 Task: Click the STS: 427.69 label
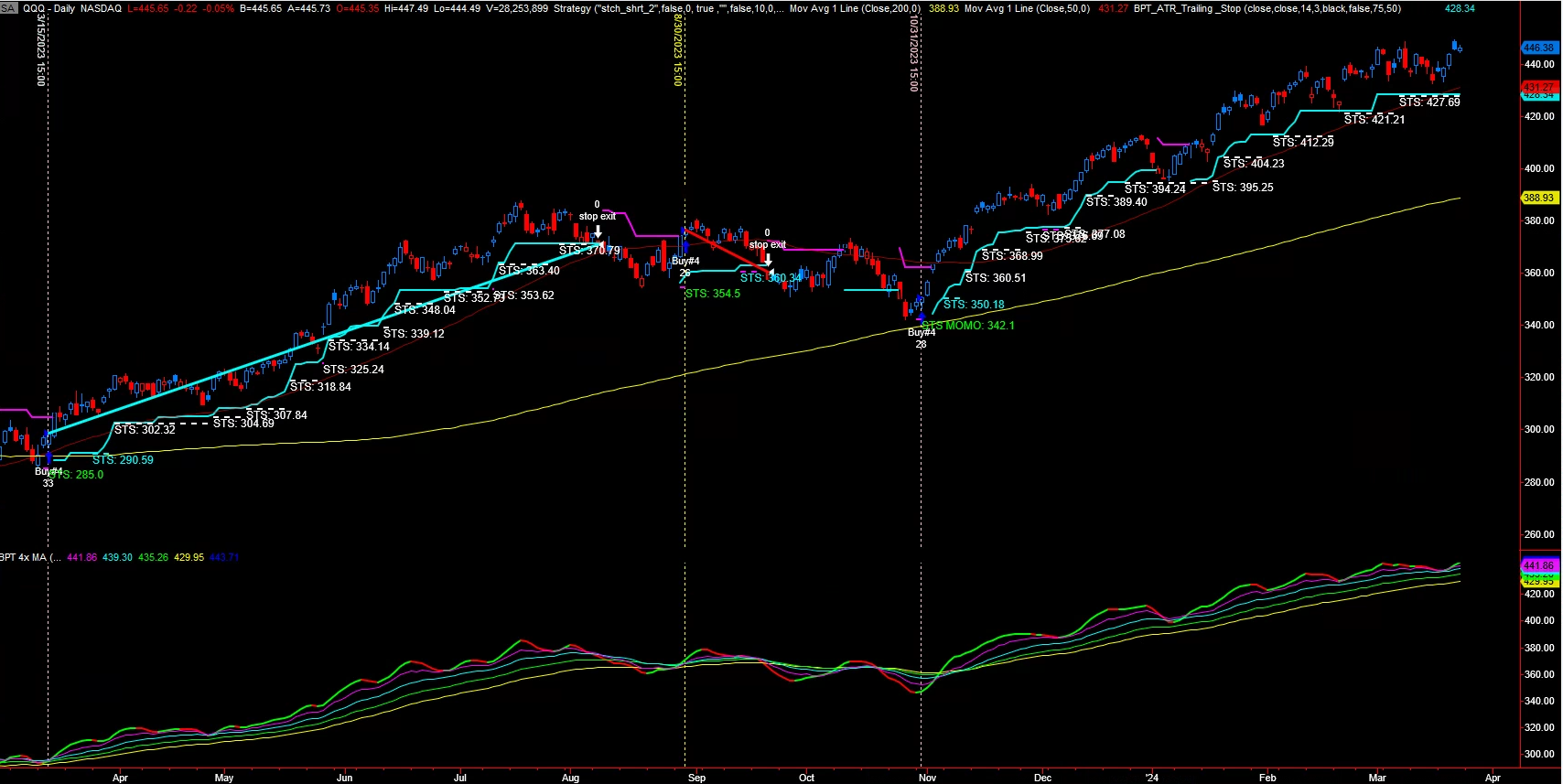(1429, 102)
